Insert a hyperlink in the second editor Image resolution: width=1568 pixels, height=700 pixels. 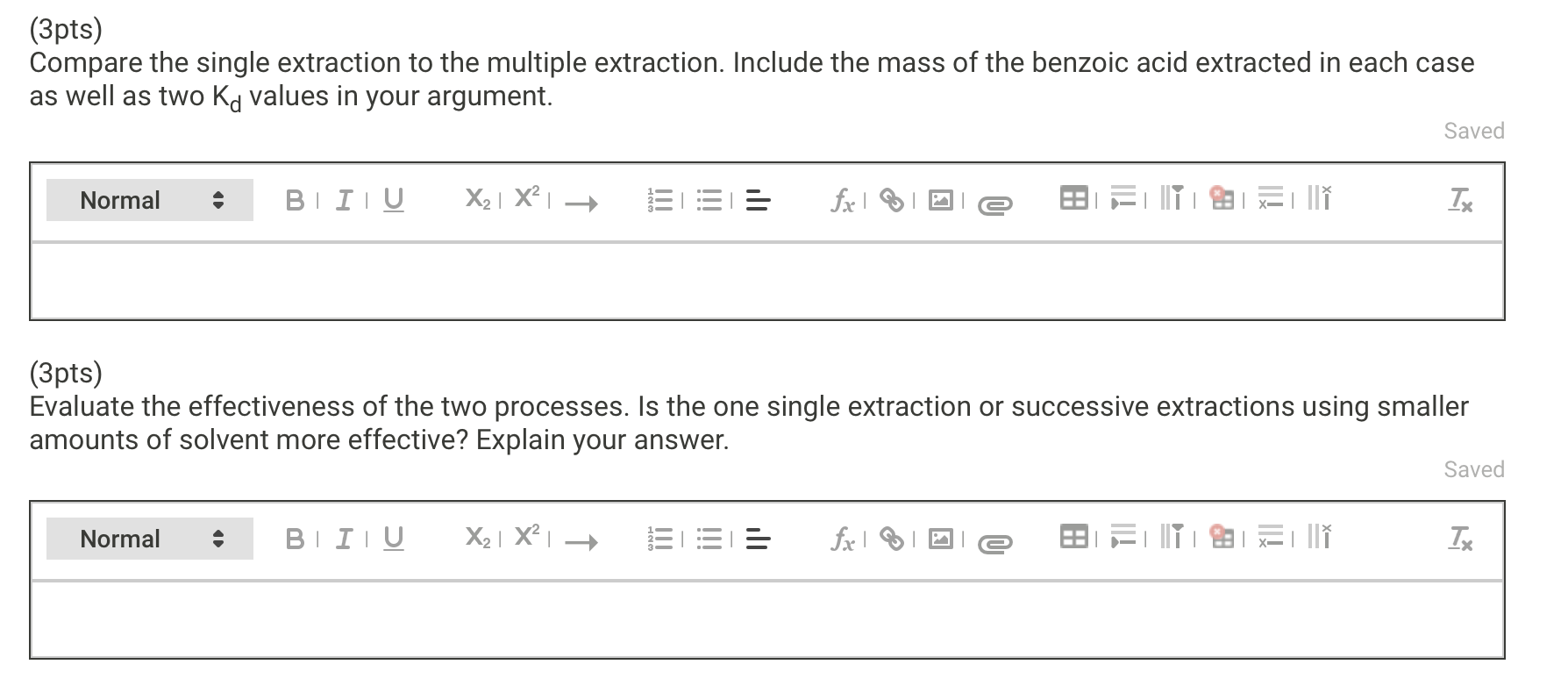[x=894, y=538]
